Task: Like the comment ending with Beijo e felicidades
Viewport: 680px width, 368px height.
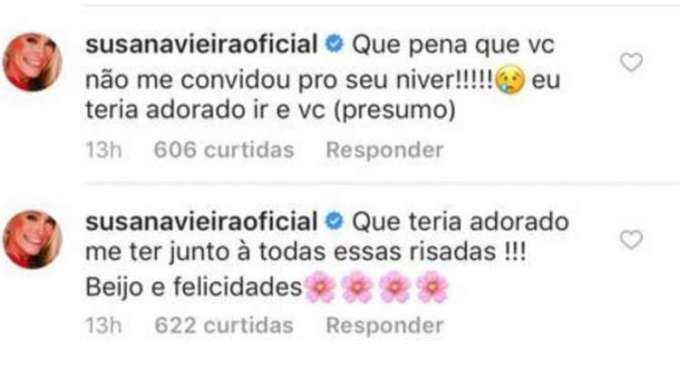Action: point(631,240)
